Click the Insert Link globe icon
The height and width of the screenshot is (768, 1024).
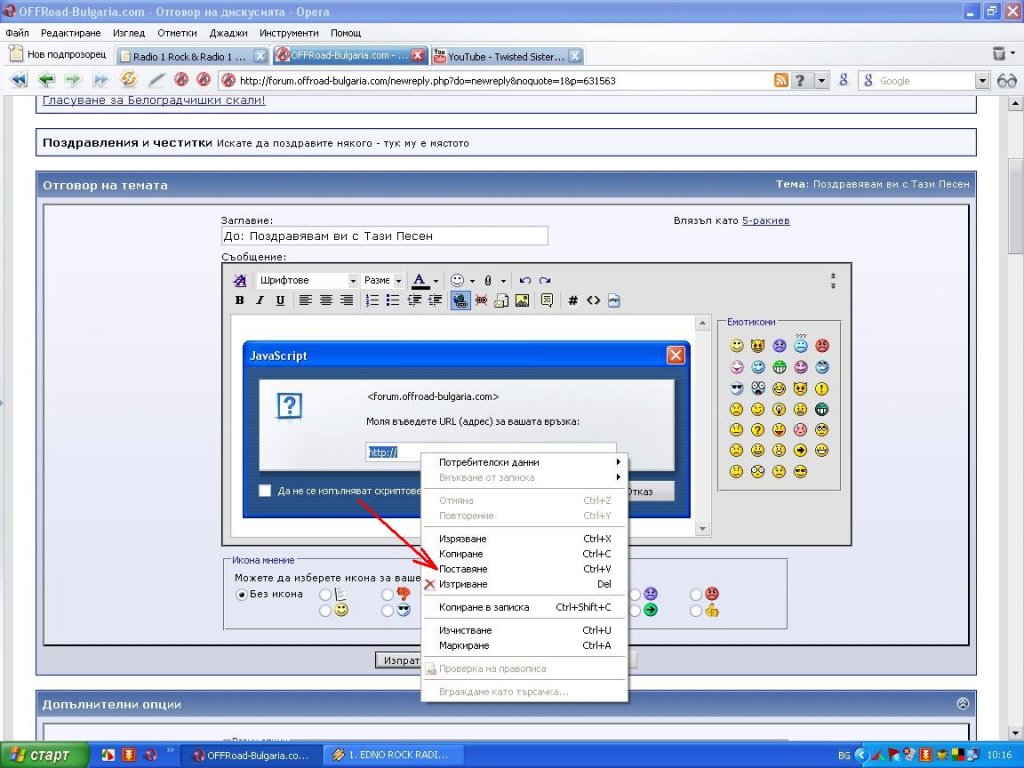click(x=460, y=300)
